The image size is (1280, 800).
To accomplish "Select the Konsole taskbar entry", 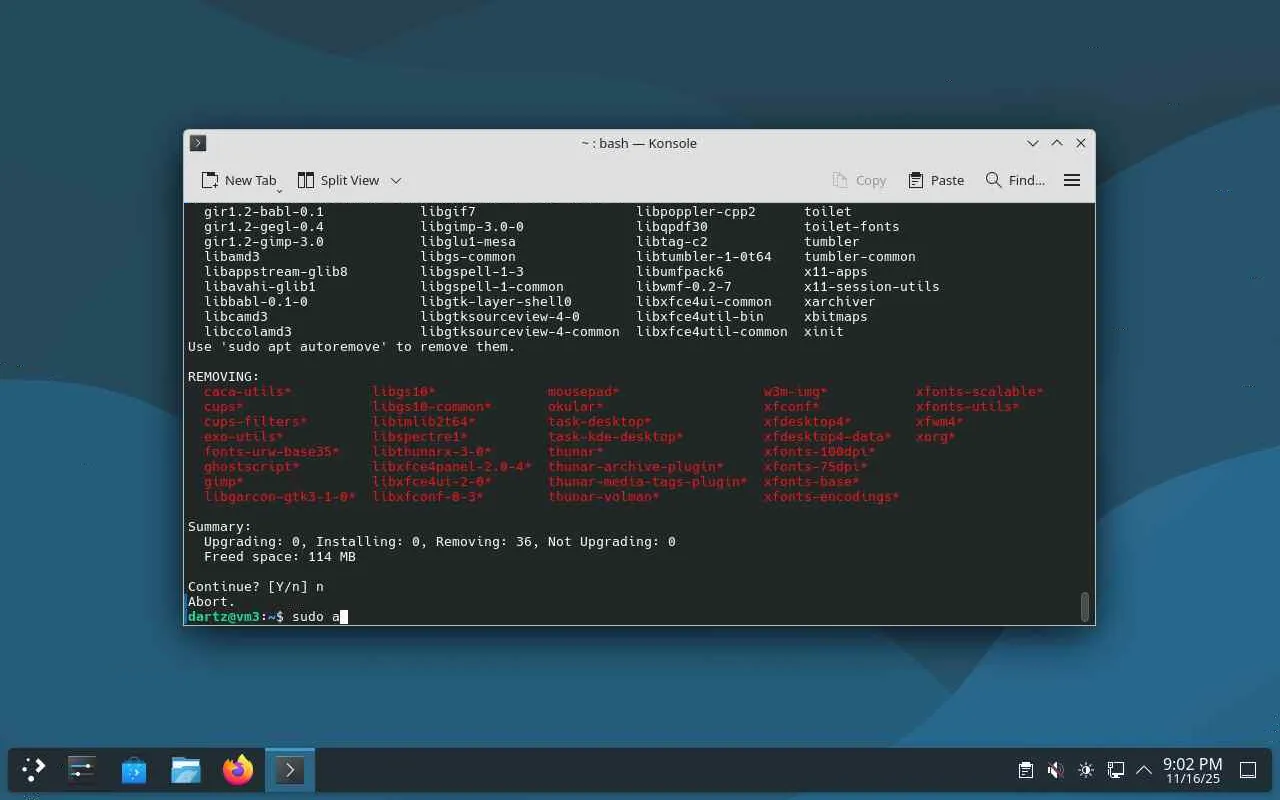I will point(290,770).
